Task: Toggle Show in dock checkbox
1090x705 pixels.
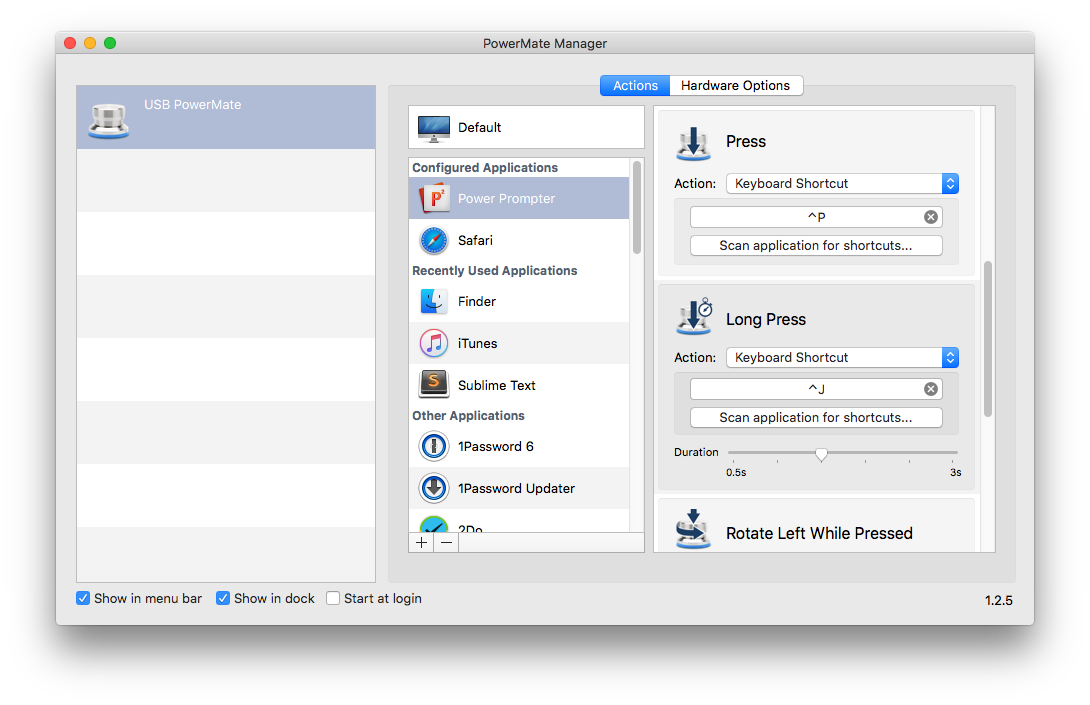Action: 222,598
